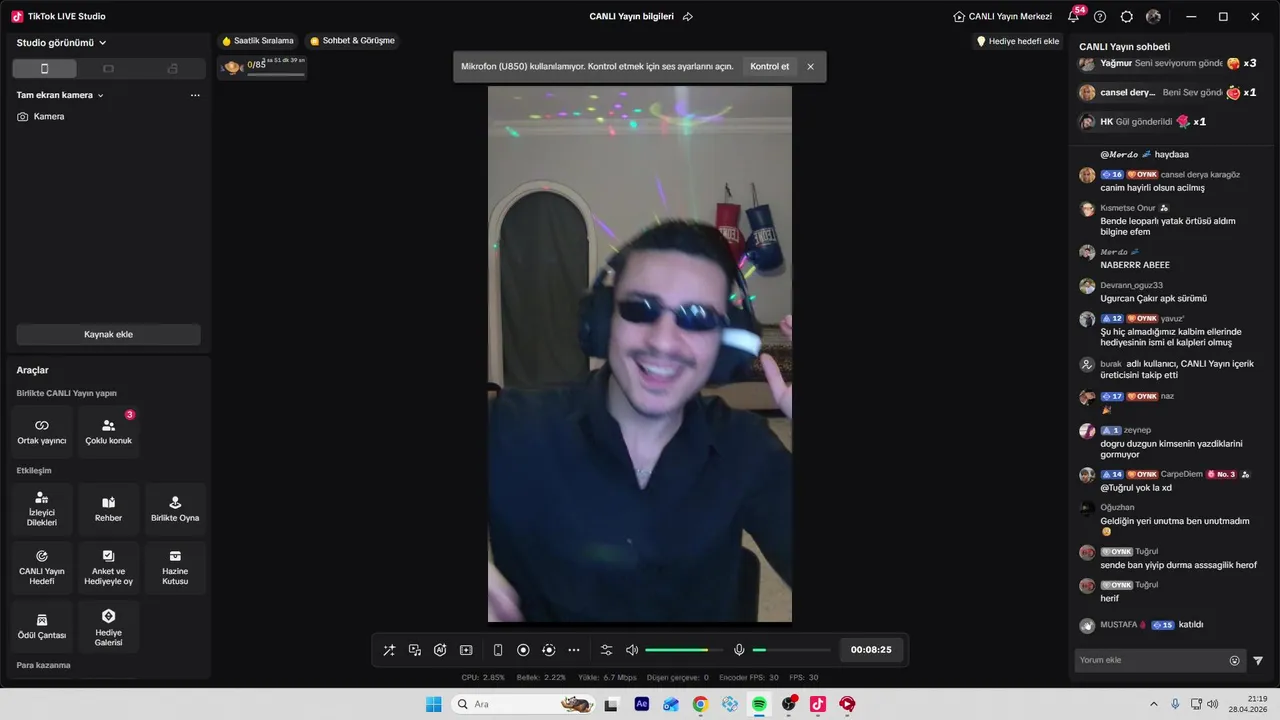
Task: Select the portrait phone layout mode
Action: tap(44, 68)
